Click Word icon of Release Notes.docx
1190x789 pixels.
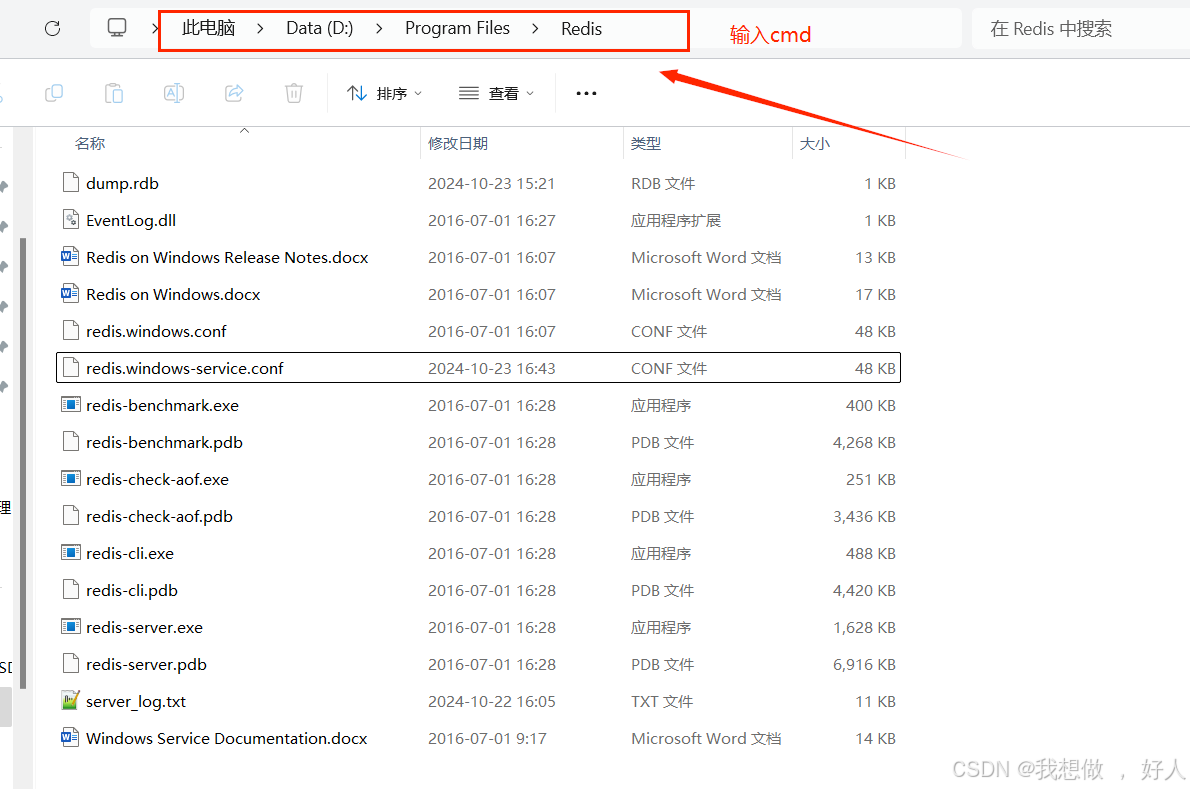click(70, 257)
